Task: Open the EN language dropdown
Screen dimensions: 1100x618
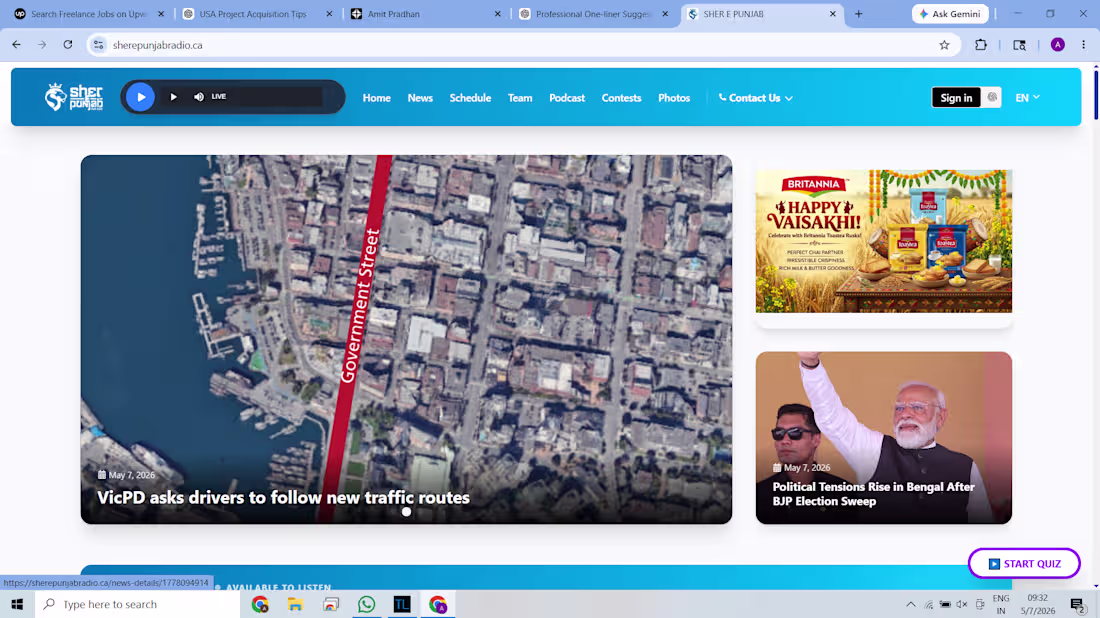Action: [1027, 98]
